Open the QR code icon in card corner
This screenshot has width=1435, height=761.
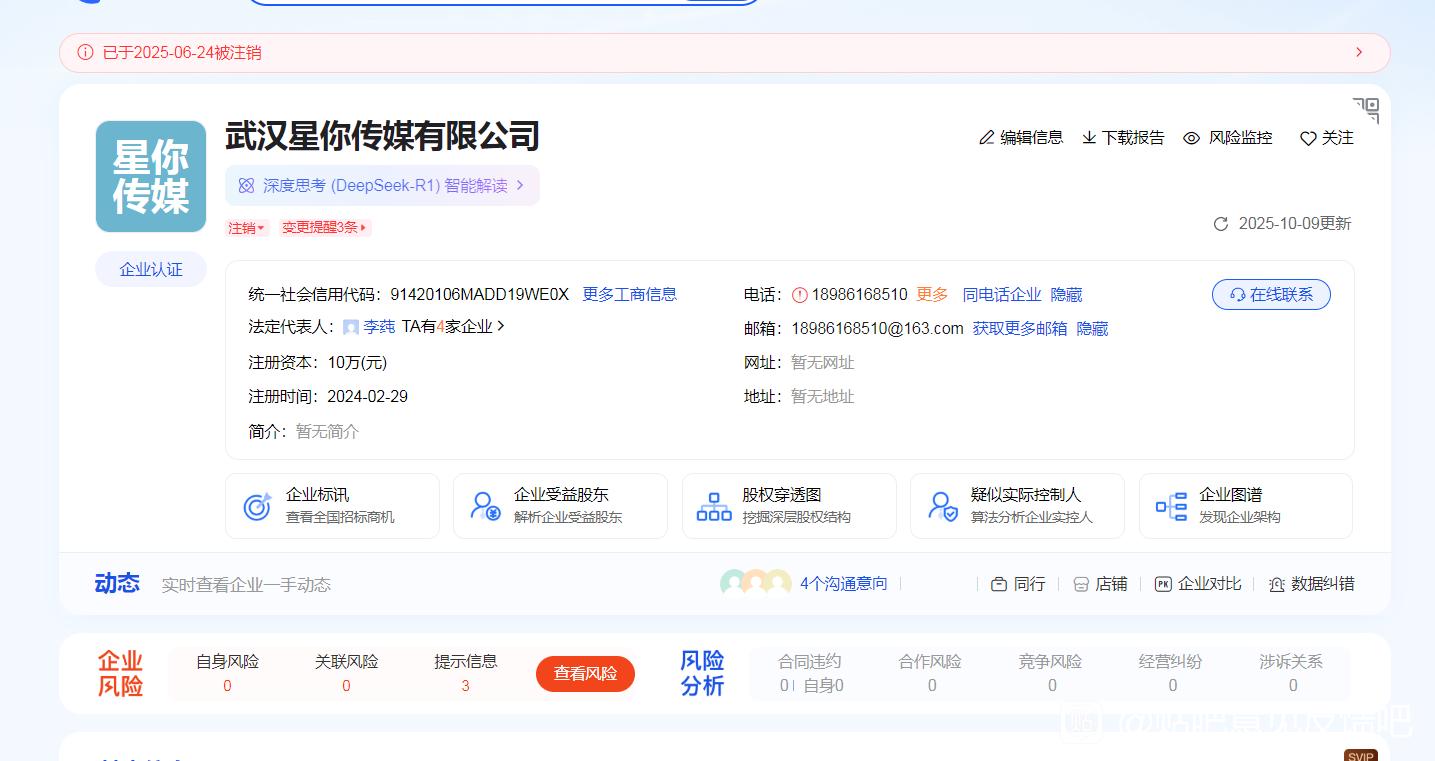(x=1366, y=110)
